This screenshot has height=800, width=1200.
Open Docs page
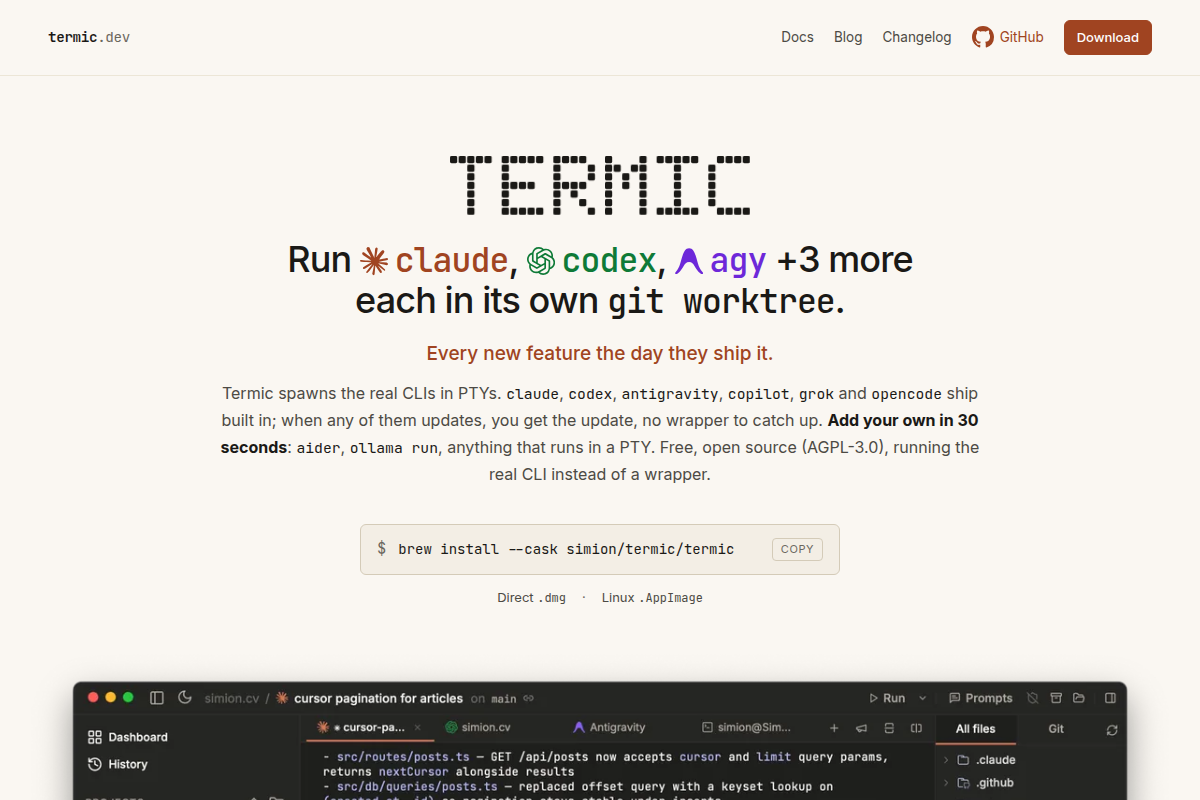tap(797, 37)
